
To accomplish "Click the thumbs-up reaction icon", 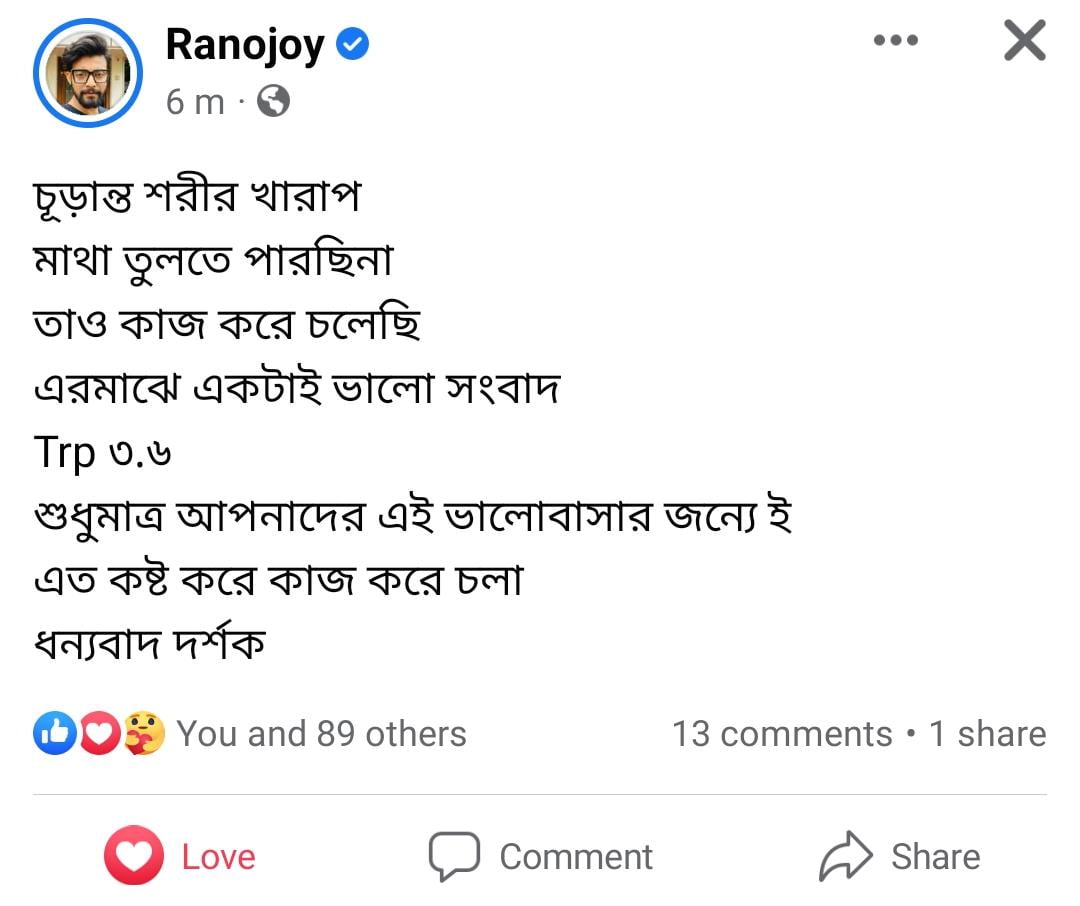I will (57, 733).
